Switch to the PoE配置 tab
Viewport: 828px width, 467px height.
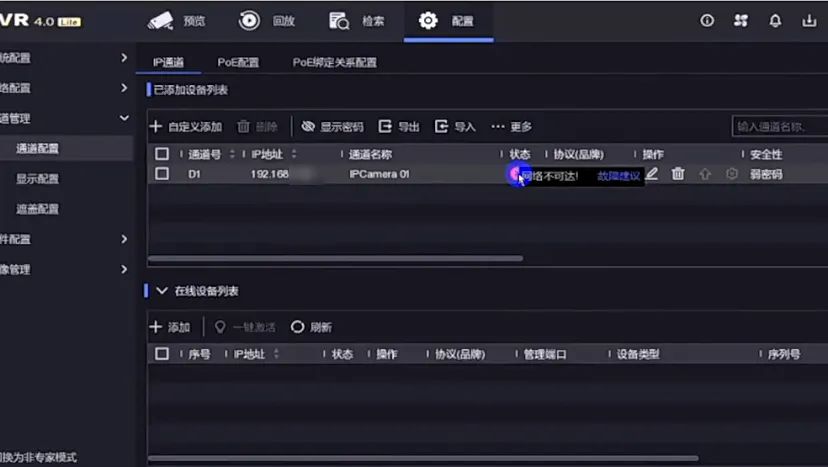pyautogui.click(x=238, y=62)
